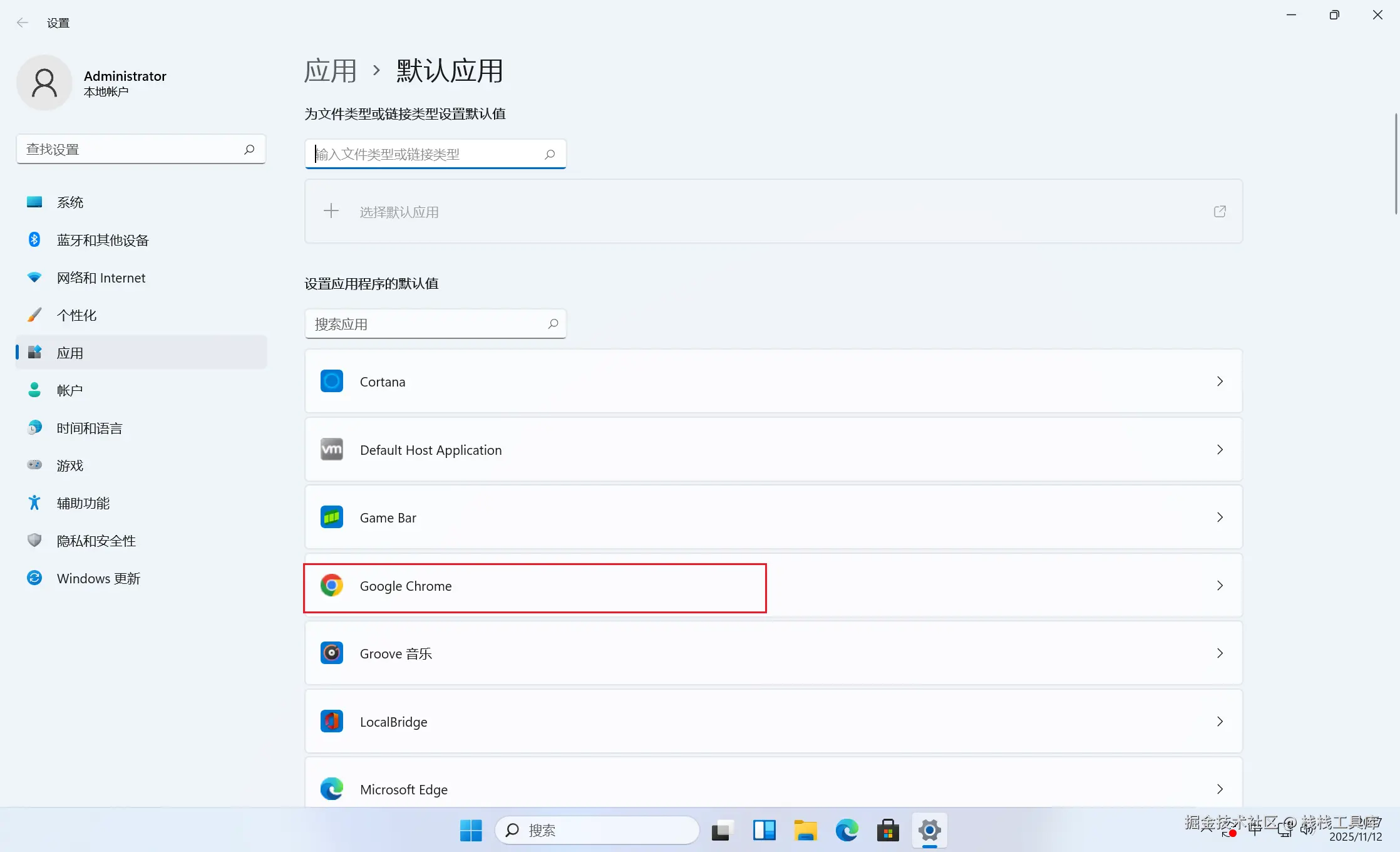
Task: Open File Explorer from the taskbar
Action: (805, 831)
